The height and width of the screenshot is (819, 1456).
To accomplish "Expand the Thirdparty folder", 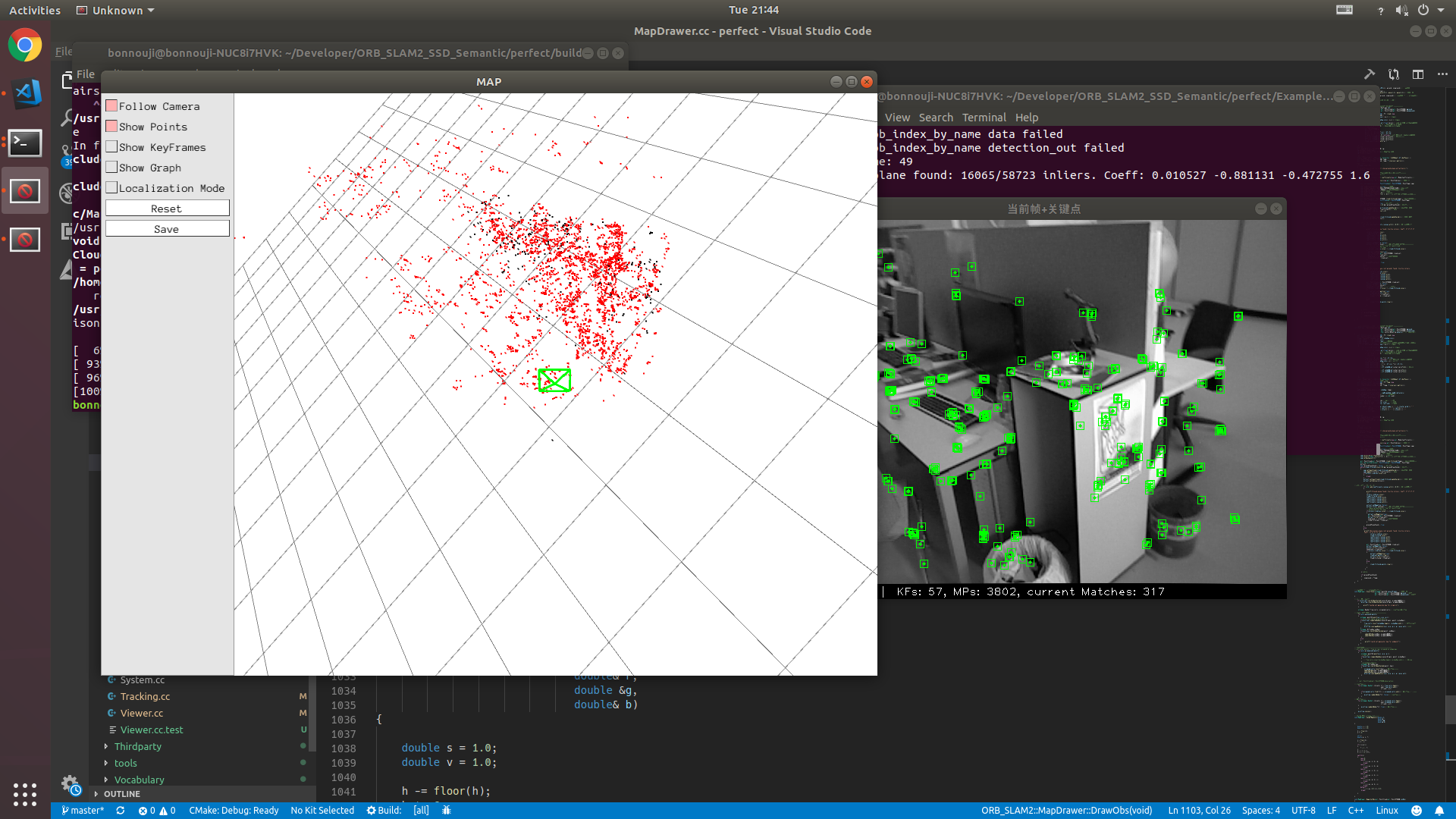I will point(137,746).
